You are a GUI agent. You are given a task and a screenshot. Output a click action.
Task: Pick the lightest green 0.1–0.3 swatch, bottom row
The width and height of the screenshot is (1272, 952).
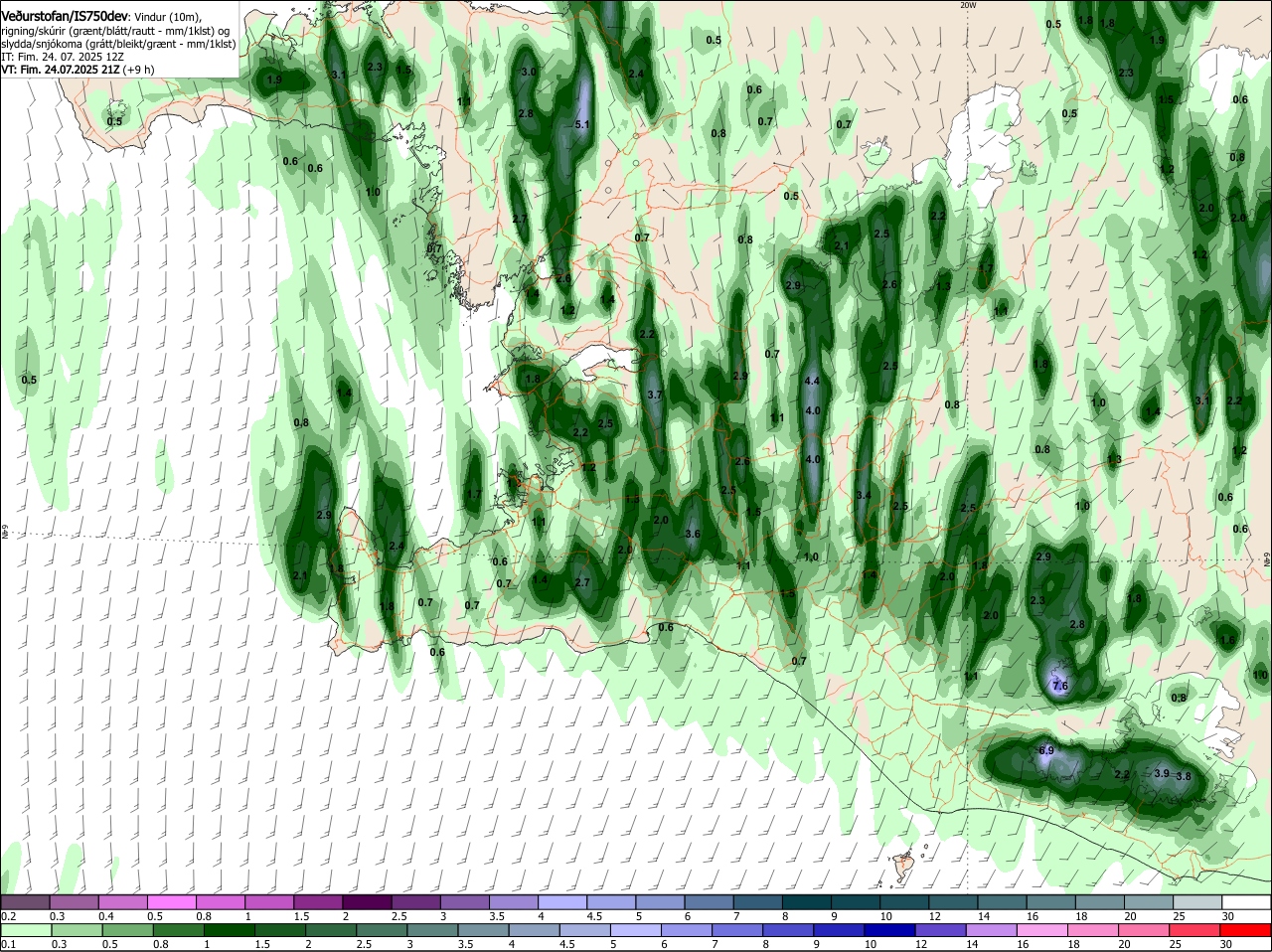27,930
